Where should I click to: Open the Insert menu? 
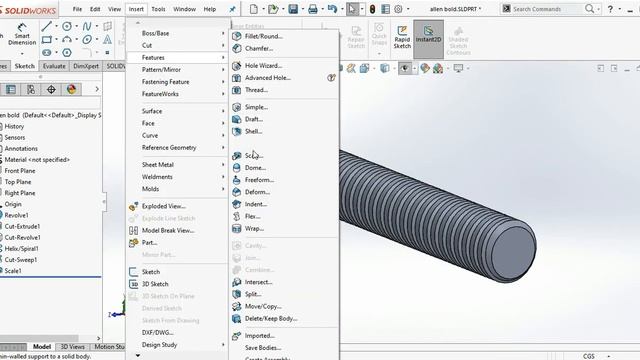pos(136,9)
